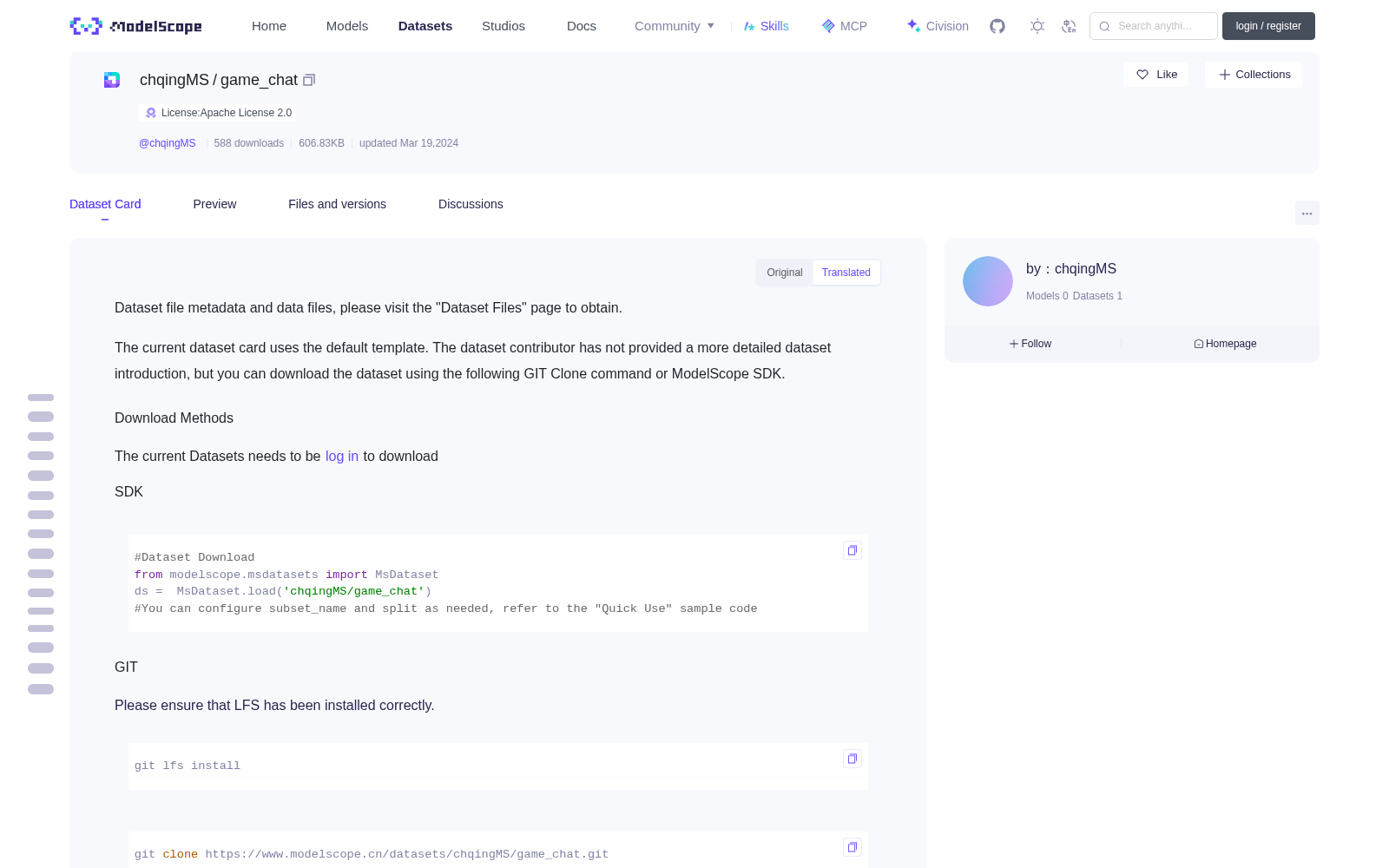
Task: Open the MCP nav item
Action: pyautogui.click(x=844, y=26)
